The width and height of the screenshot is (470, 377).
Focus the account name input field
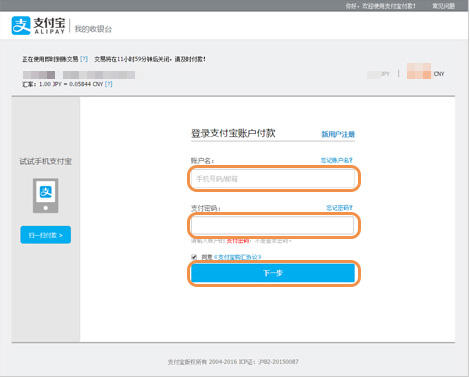tap(273, 179)
